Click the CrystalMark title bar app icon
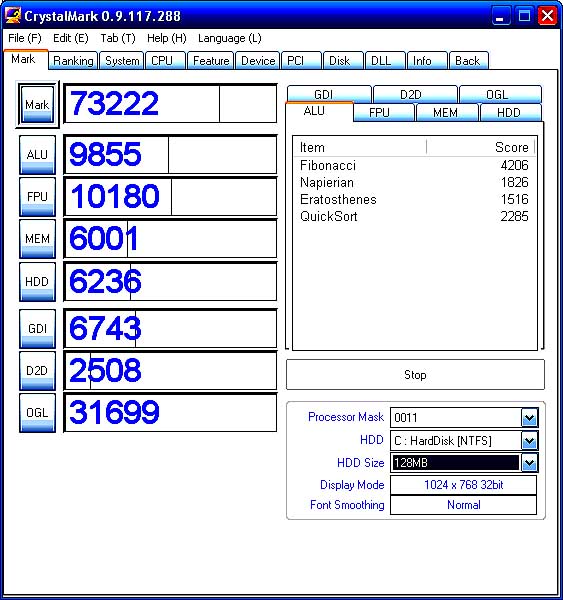Viewport: 563px width, 600px height. coord(12,16)
